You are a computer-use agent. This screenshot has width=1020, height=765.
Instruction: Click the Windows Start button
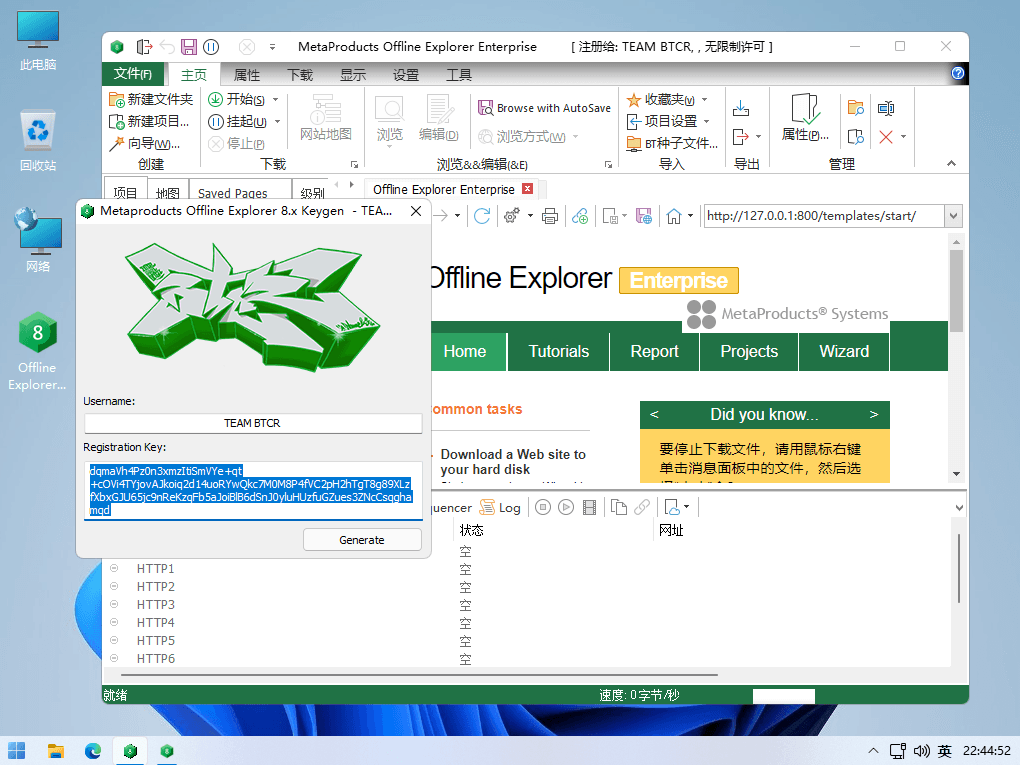pos(17,751)
